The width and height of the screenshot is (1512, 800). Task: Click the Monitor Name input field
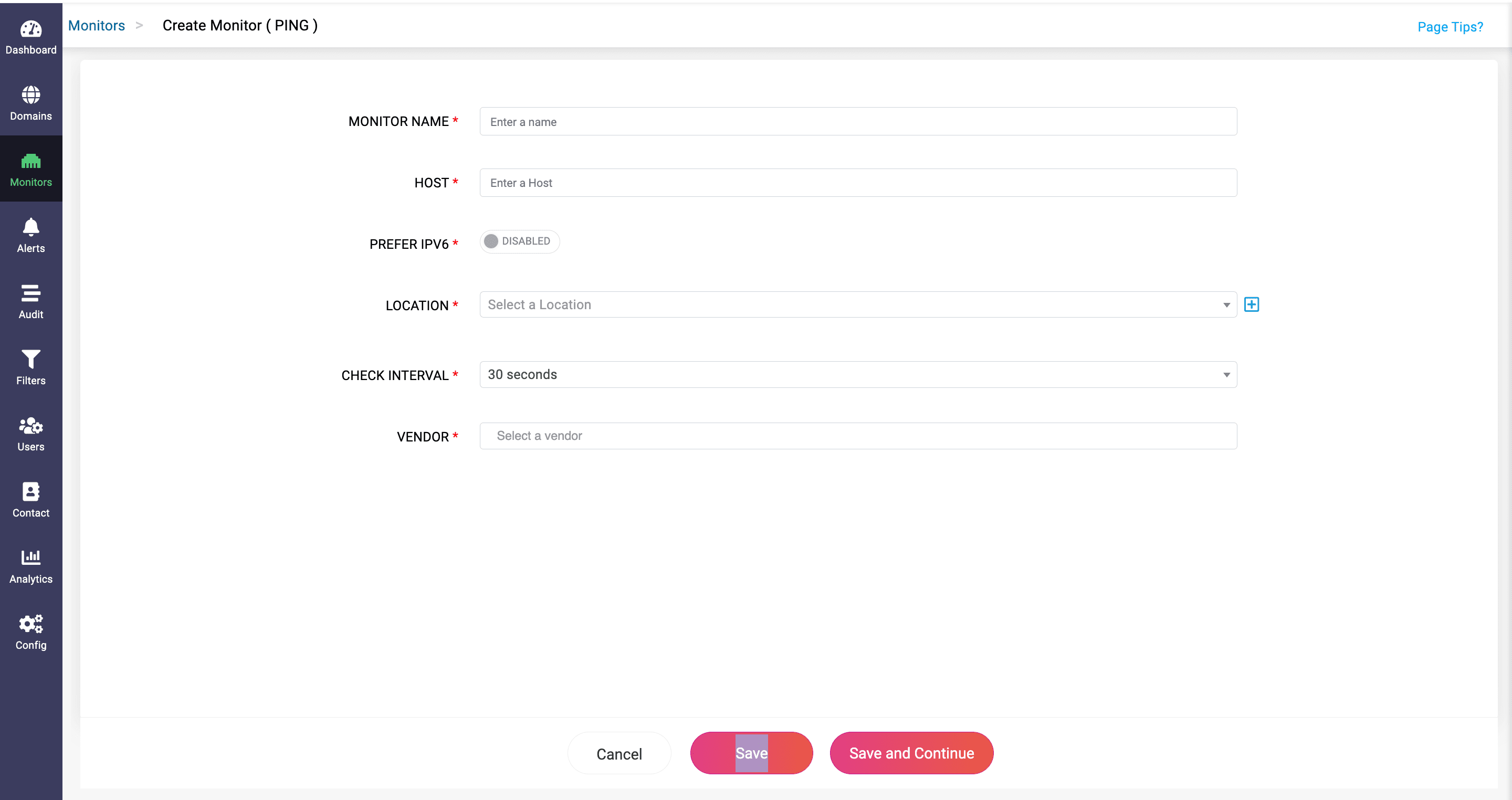tap(857, 121)
